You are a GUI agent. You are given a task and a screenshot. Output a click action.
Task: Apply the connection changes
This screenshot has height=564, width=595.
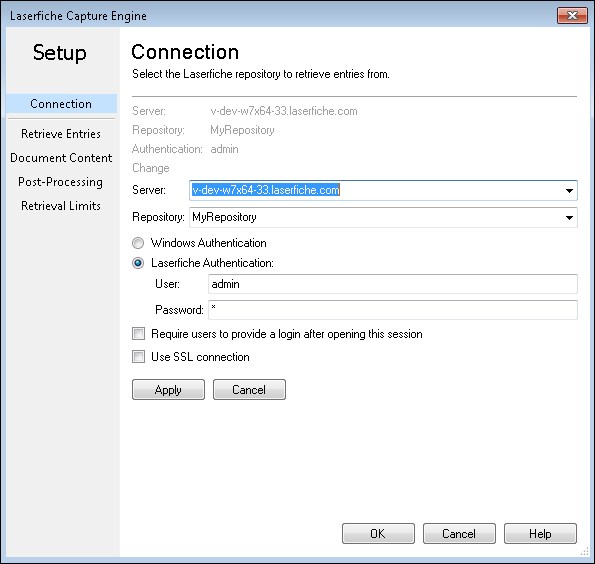click(x=168, y=389)
